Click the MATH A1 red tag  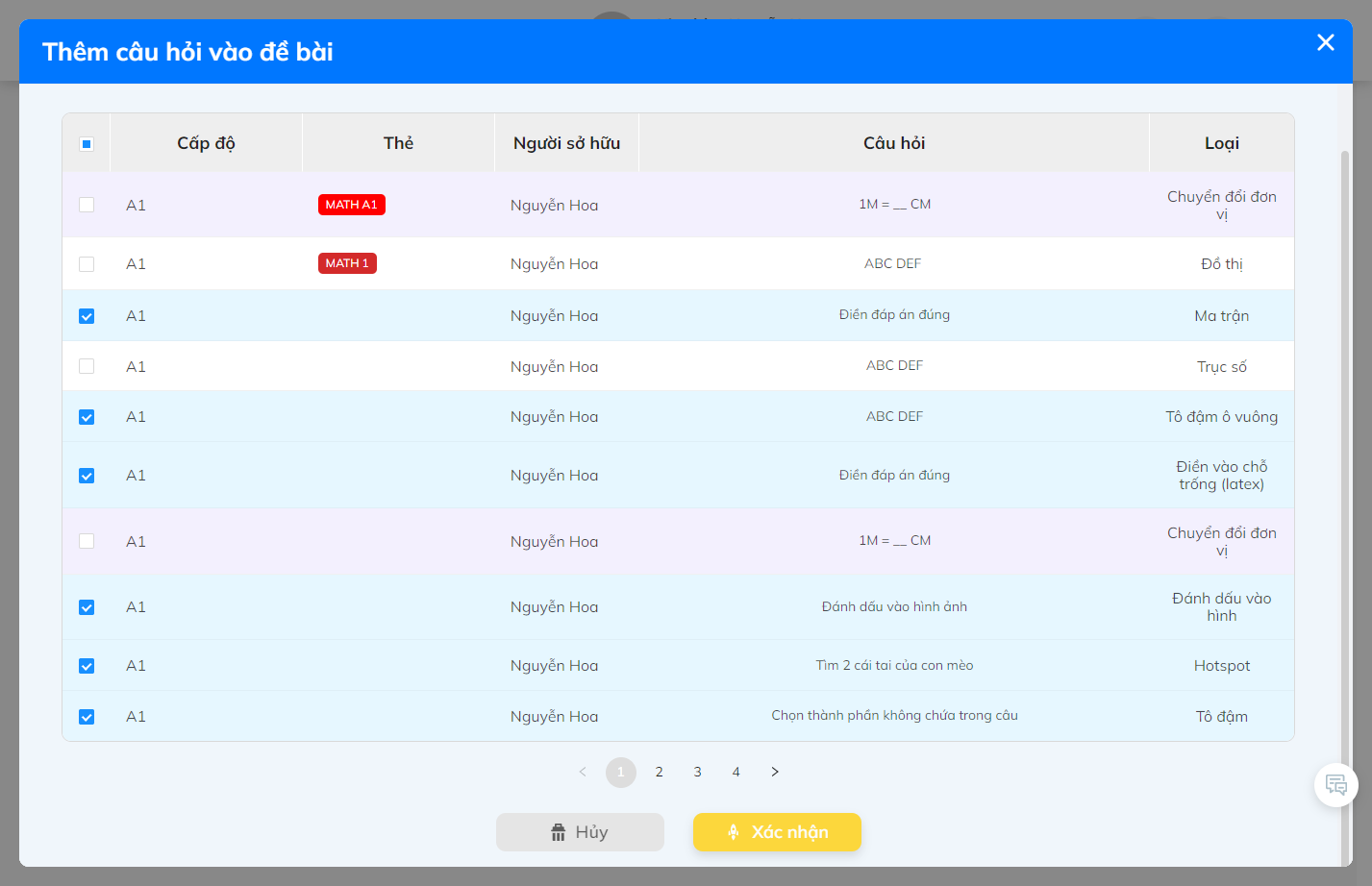click(x=352, y=205)
